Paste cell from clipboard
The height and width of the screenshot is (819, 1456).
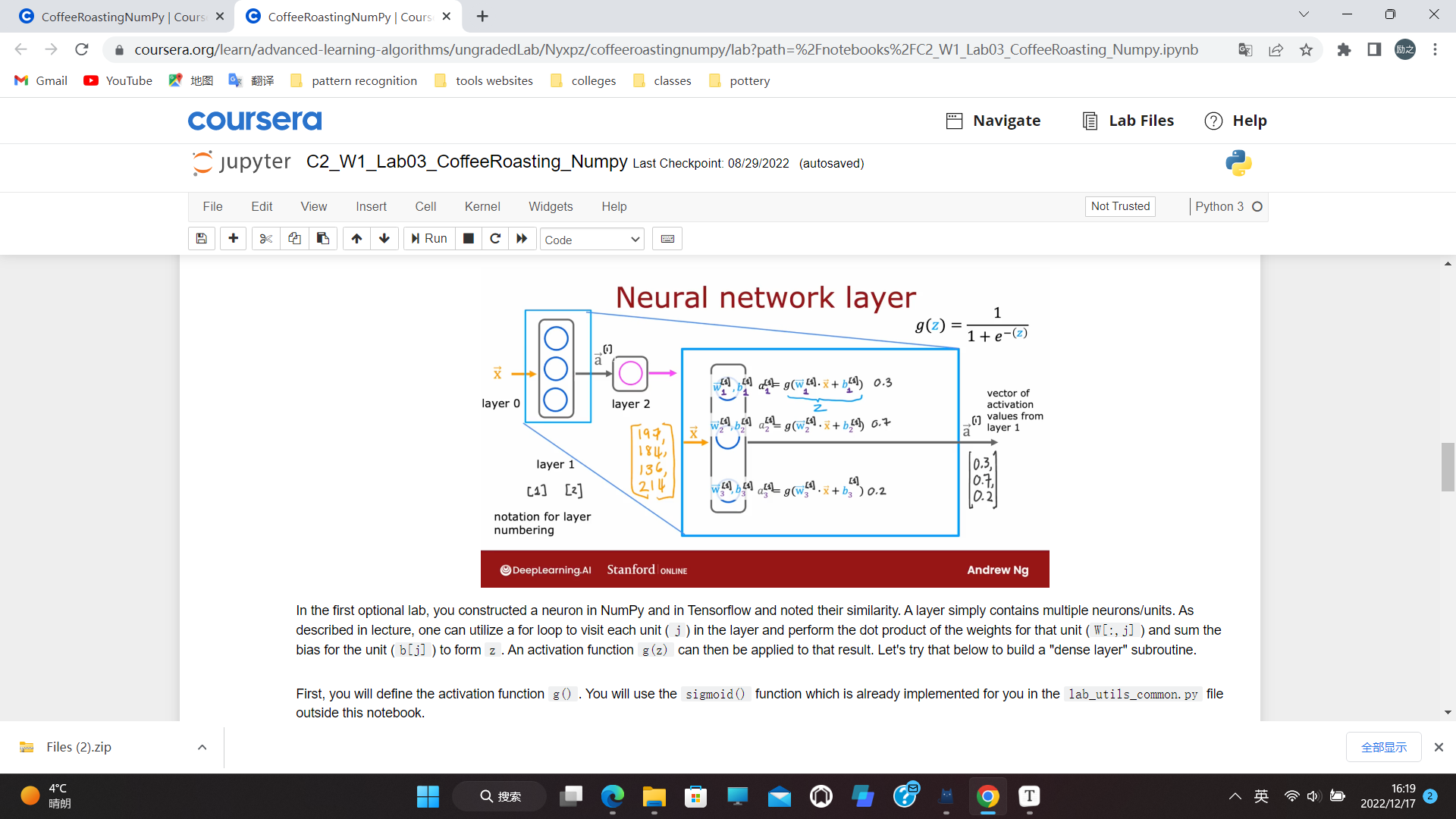(x=323, y=238)
